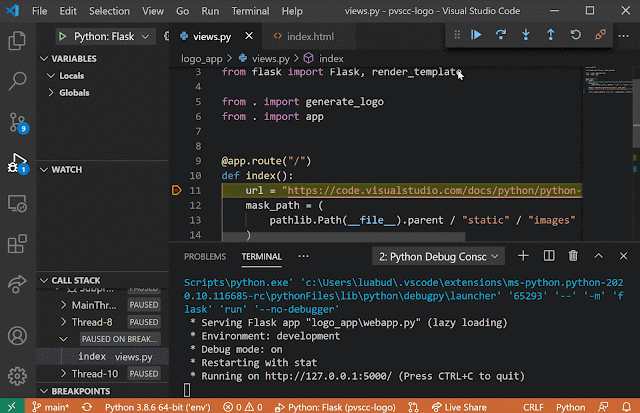This screenshot has height=413, width=640.
Task: Show more panel tabs via ellipsis
Action: click(303, 257)
